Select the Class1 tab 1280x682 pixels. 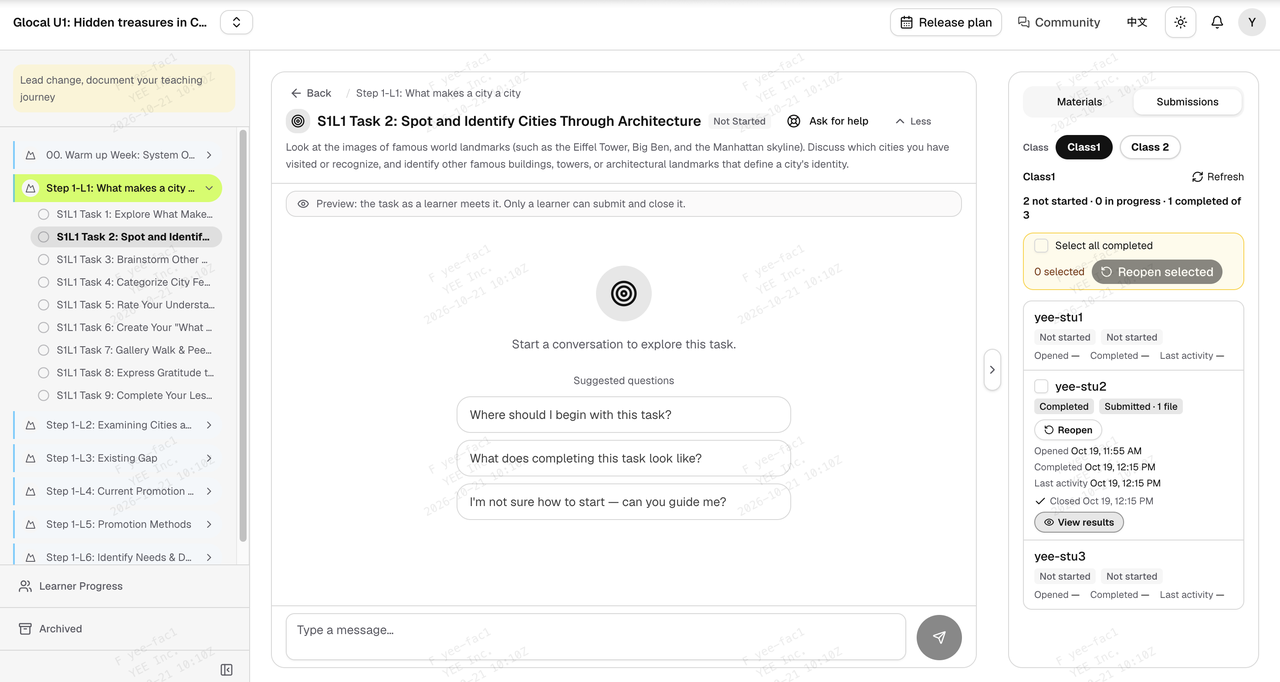coord(1084,147)
